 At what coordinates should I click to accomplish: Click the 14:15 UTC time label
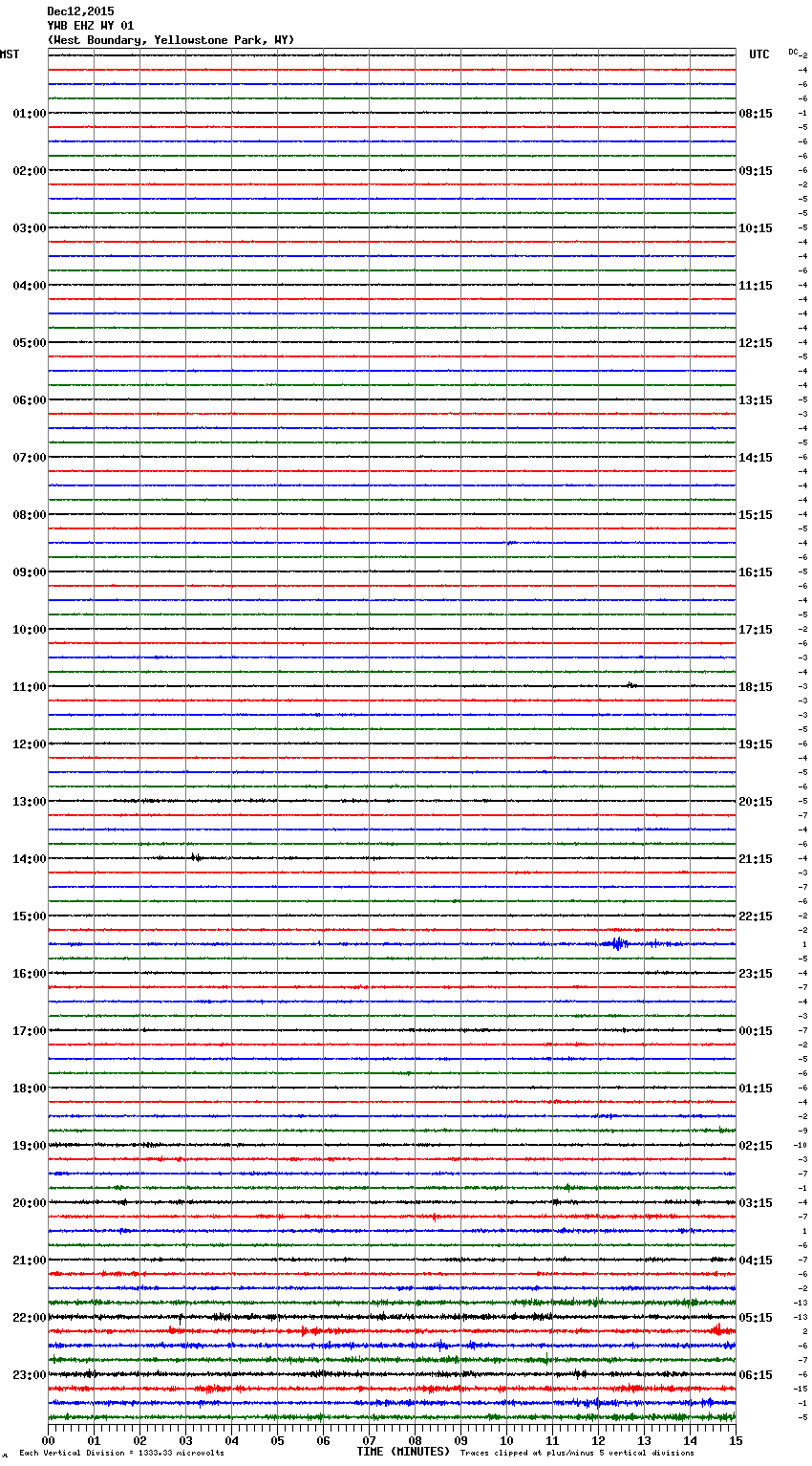[756, 458]
